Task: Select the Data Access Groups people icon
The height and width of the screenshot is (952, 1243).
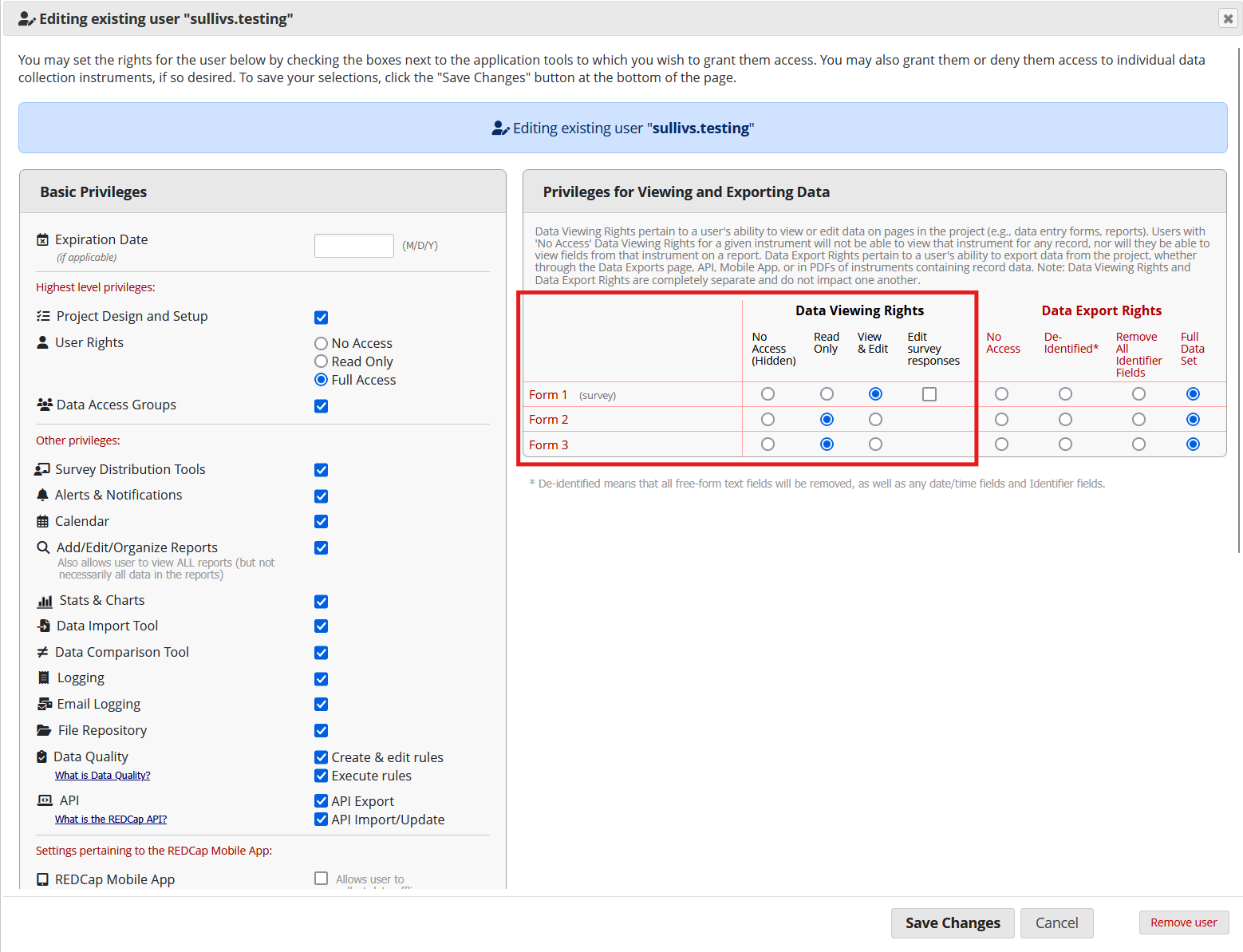Action: [44, 405]
